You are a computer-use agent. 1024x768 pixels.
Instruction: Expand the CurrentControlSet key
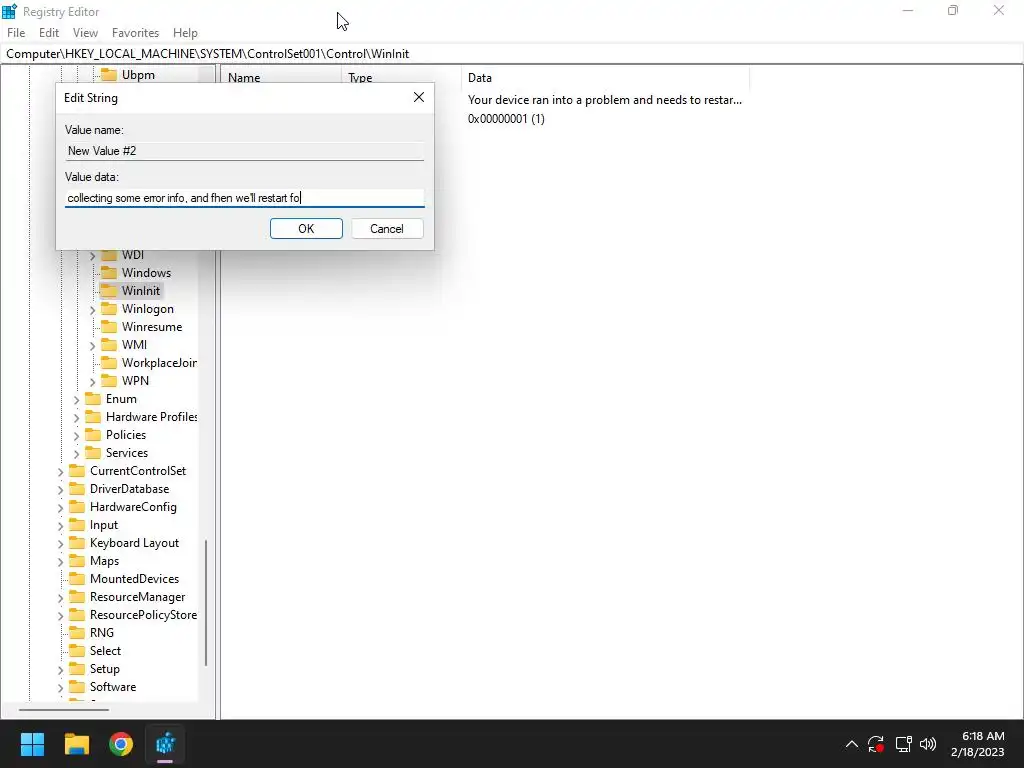[61, 472]
